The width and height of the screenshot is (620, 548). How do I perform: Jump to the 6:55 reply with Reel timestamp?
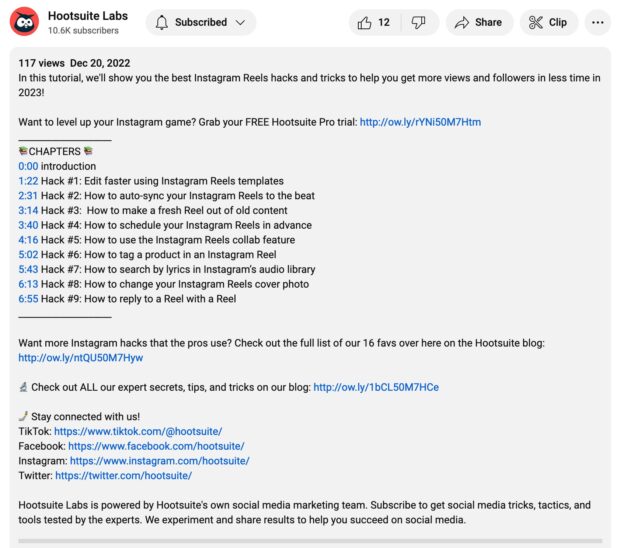(x=28, y=299)
